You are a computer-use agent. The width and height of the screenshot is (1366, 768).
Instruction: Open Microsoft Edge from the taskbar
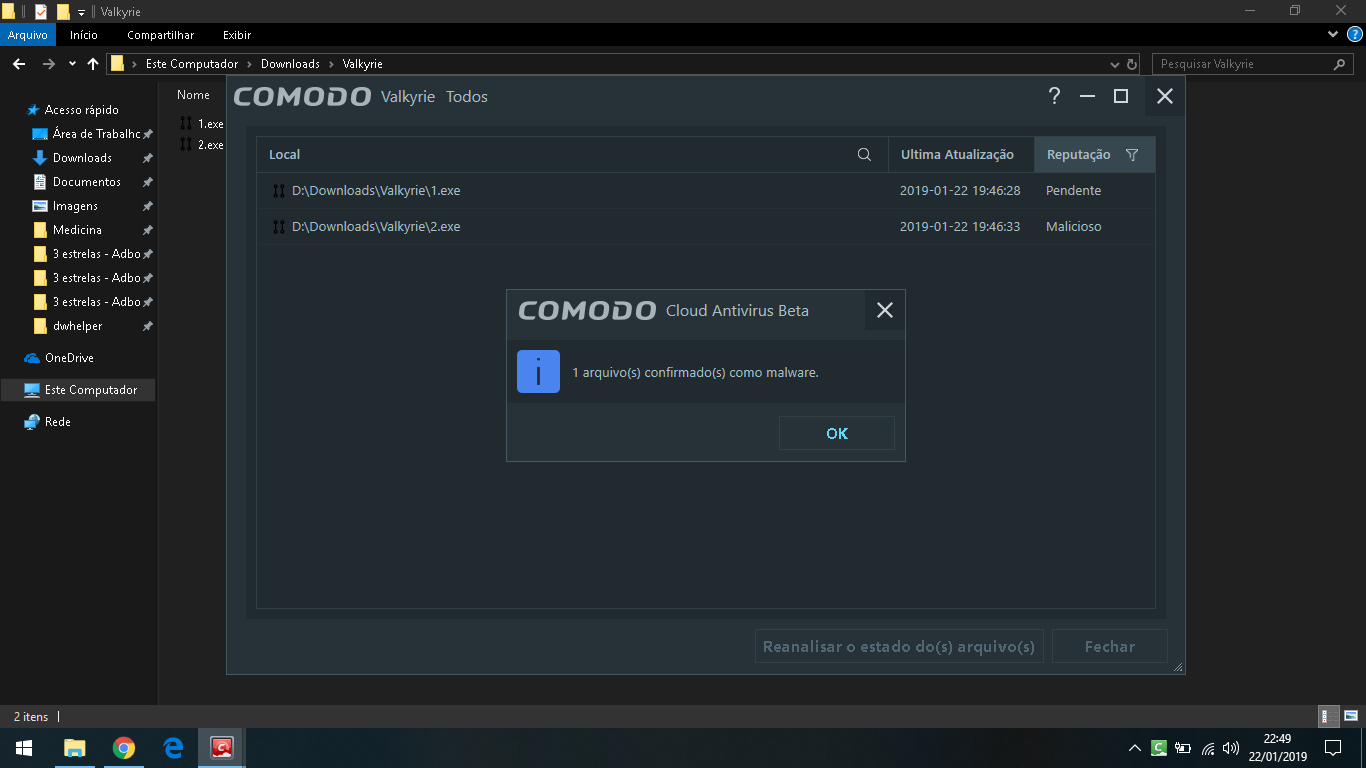coord(173,748)
